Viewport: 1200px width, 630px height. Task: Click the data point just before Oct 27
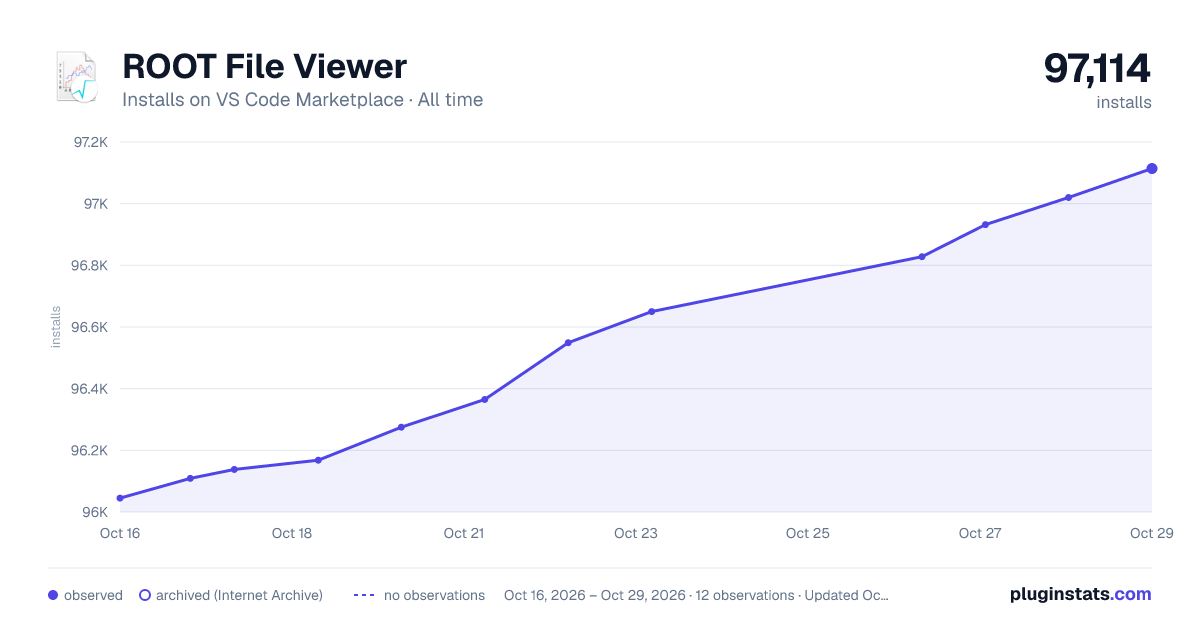[922, 257]
